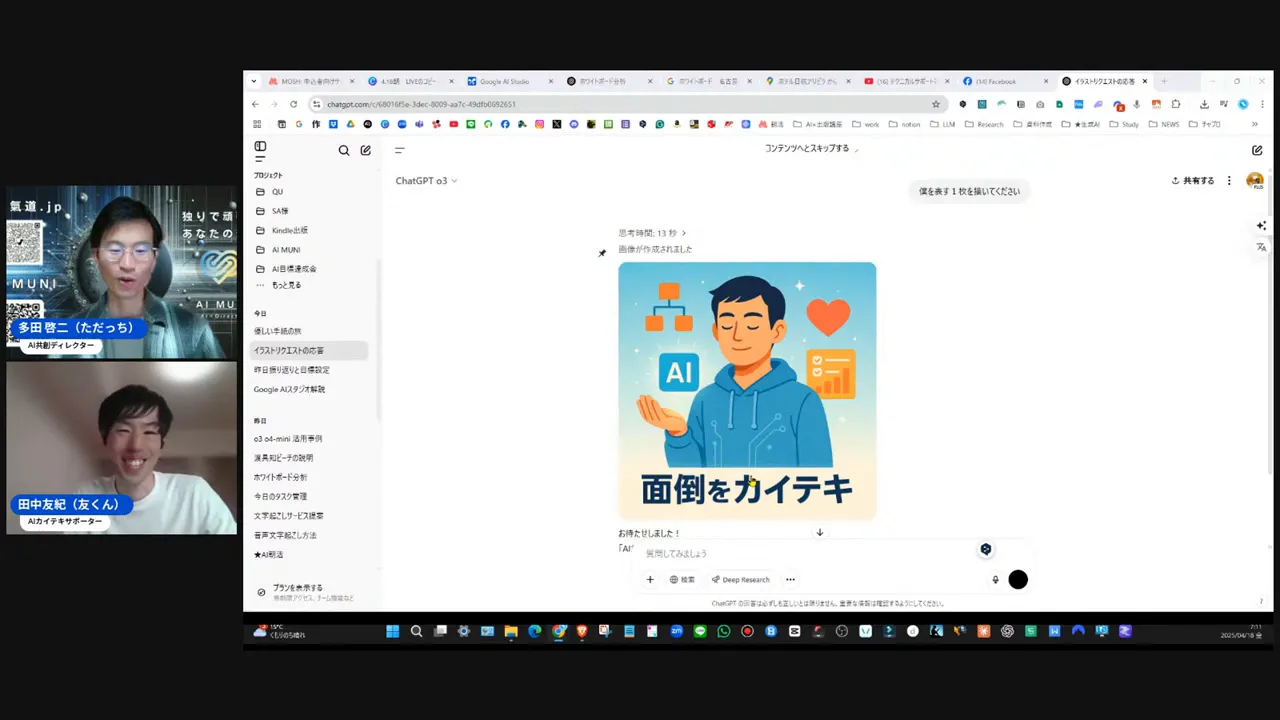This screenshot has width=1280, height=720.
Task: Toggle the 共有する share option
Action: [1193, 181]
